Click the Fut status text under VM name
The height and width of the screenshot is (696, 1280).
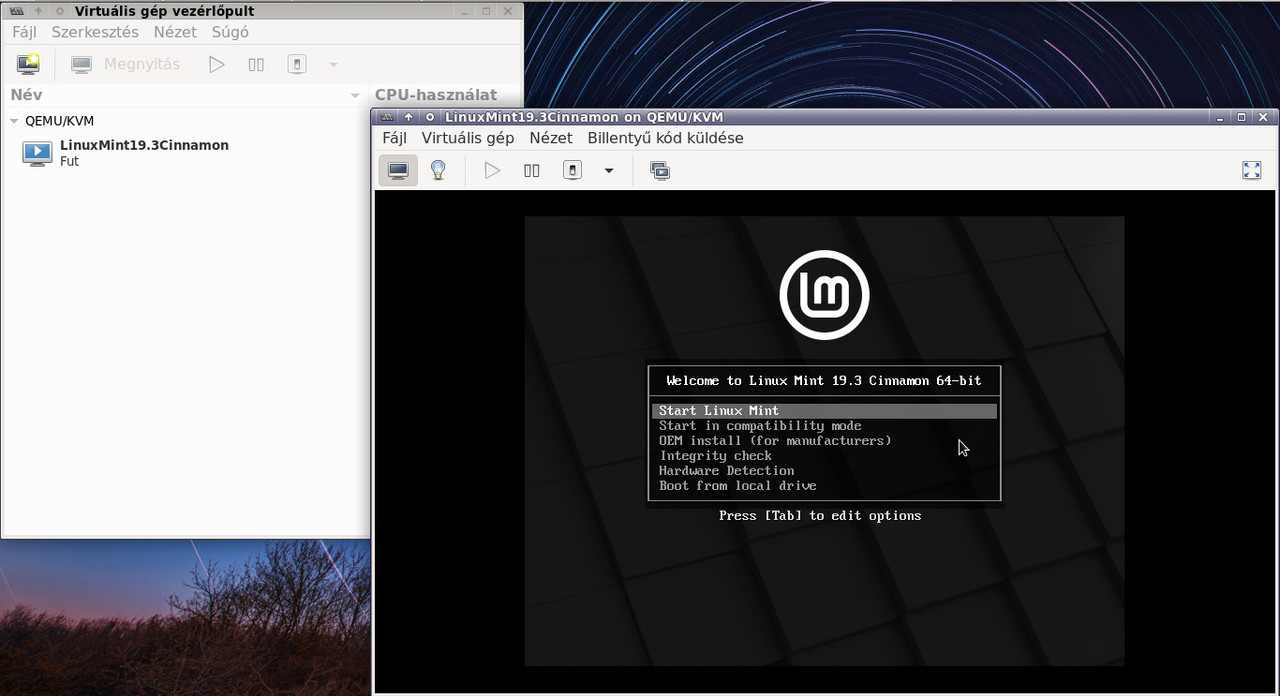69,161
